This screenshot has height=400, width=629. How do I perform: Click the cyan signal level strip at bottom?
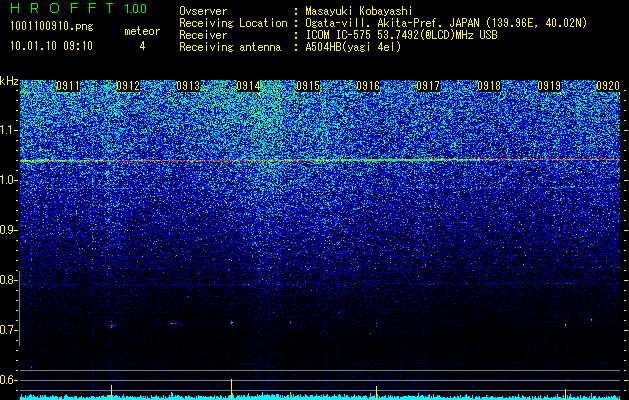(320, 397)
